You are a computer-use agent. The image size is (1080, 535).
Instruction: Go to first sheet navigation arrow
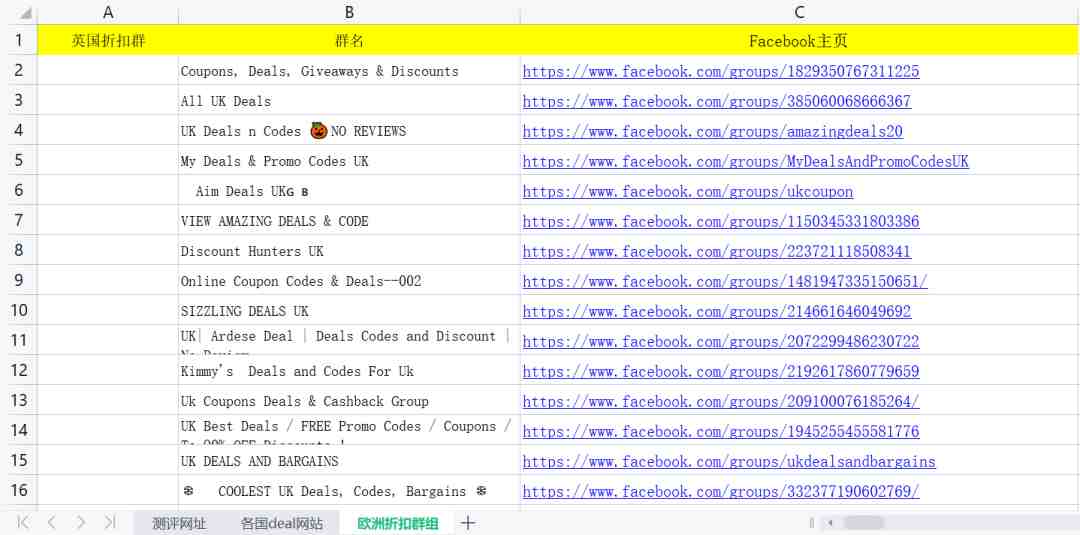[x=23, y=523]
